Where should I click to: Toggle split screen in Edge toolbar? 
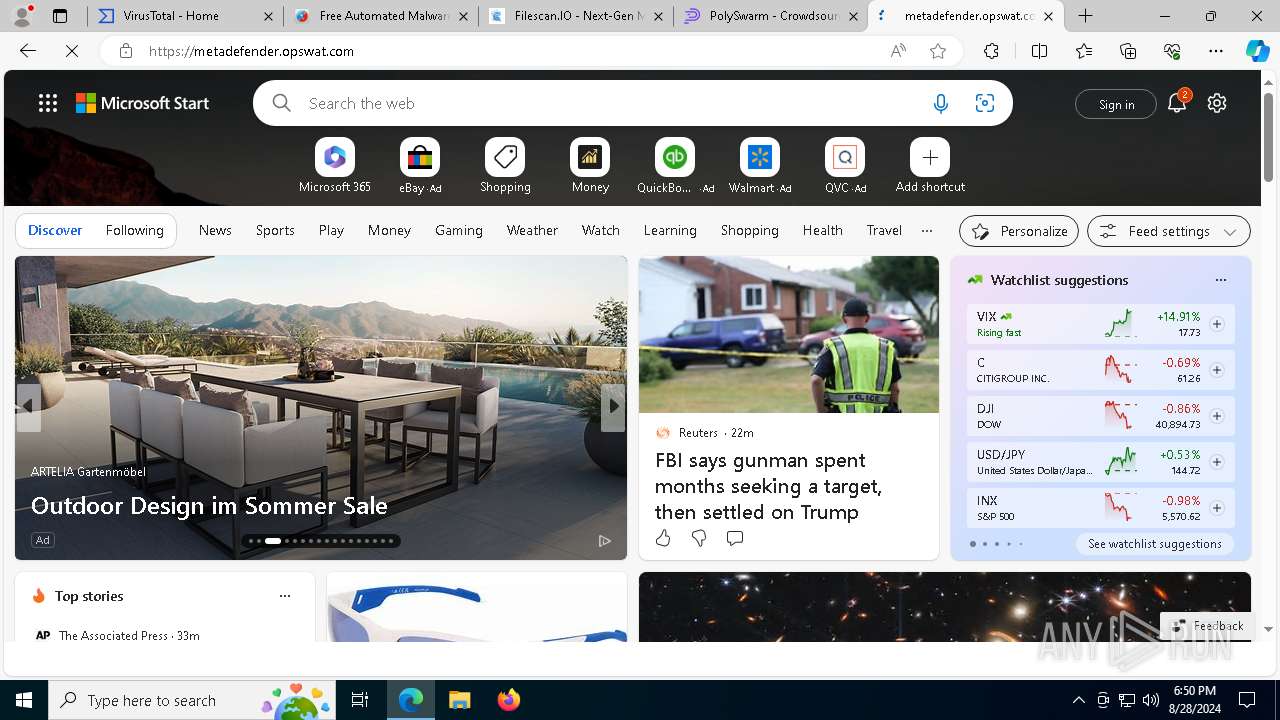[x=1039, y=51]
